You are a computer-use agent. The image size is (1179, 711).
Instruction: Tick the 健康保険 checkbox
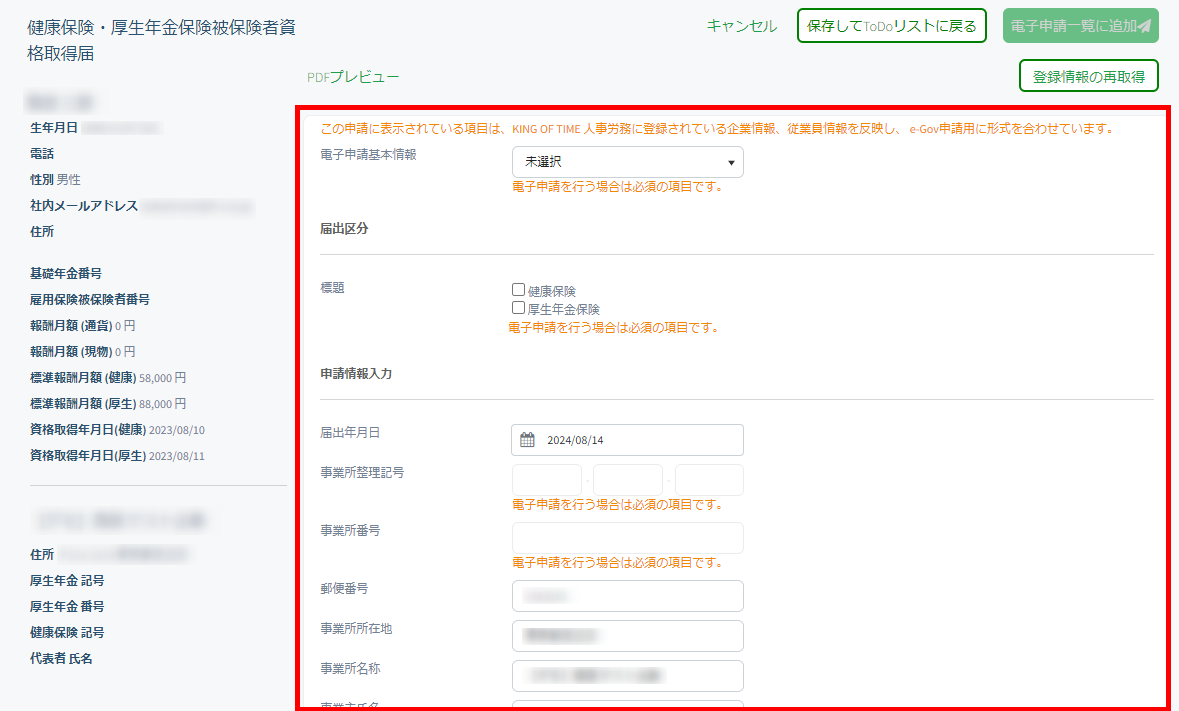[x=518, y=290]
